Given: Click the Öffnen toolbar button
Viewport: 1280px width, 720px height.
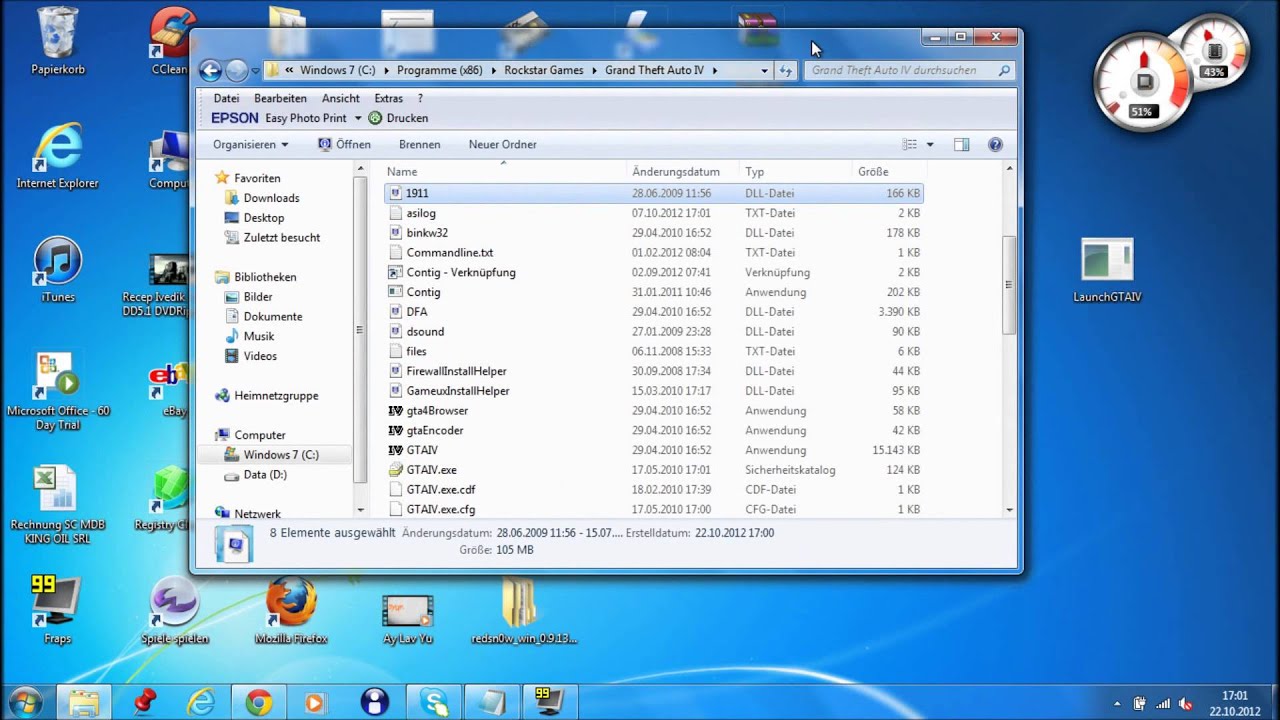Looking at the screenshot, I should 344,144.
